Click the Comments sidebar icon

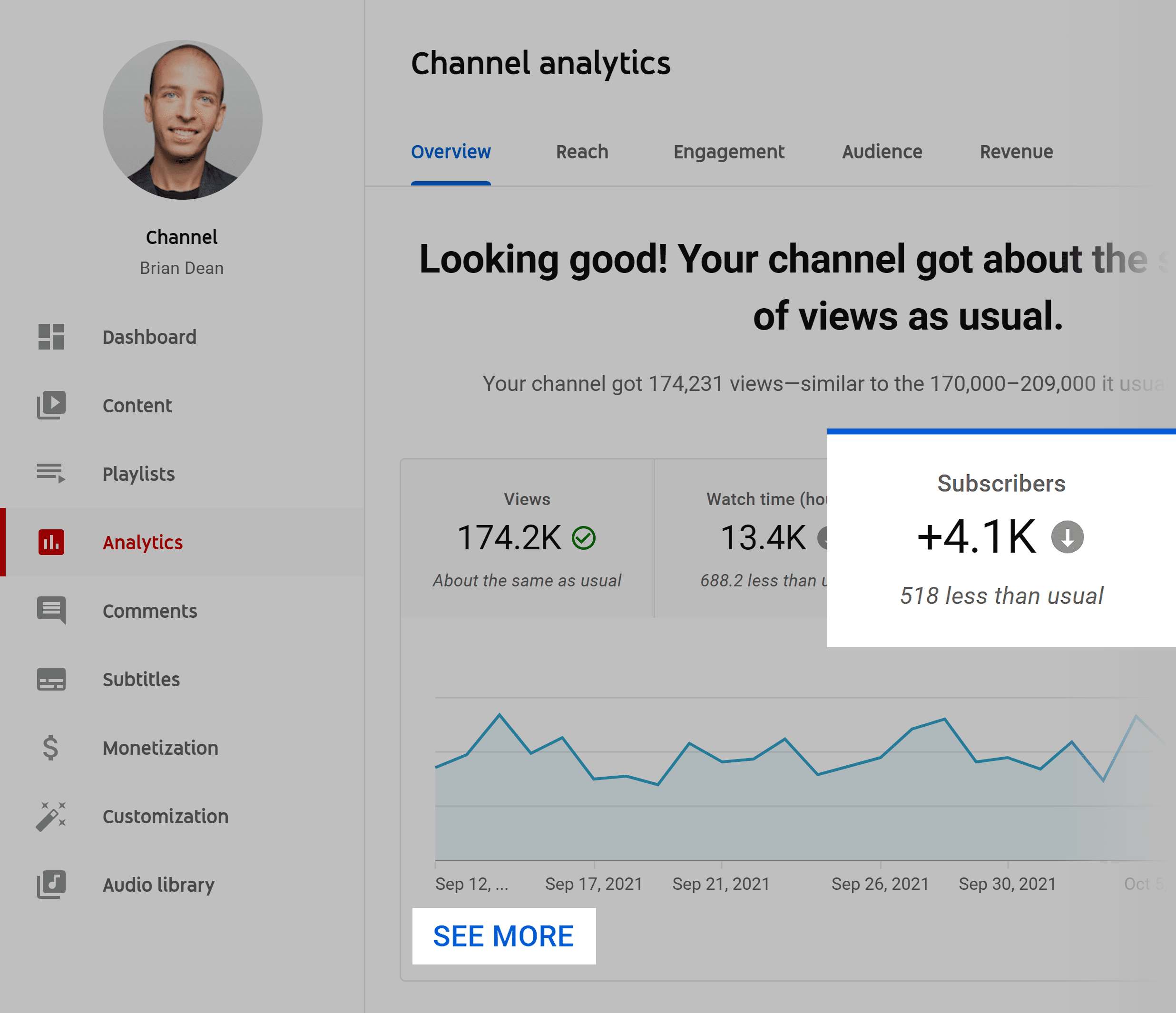(53, 610)
